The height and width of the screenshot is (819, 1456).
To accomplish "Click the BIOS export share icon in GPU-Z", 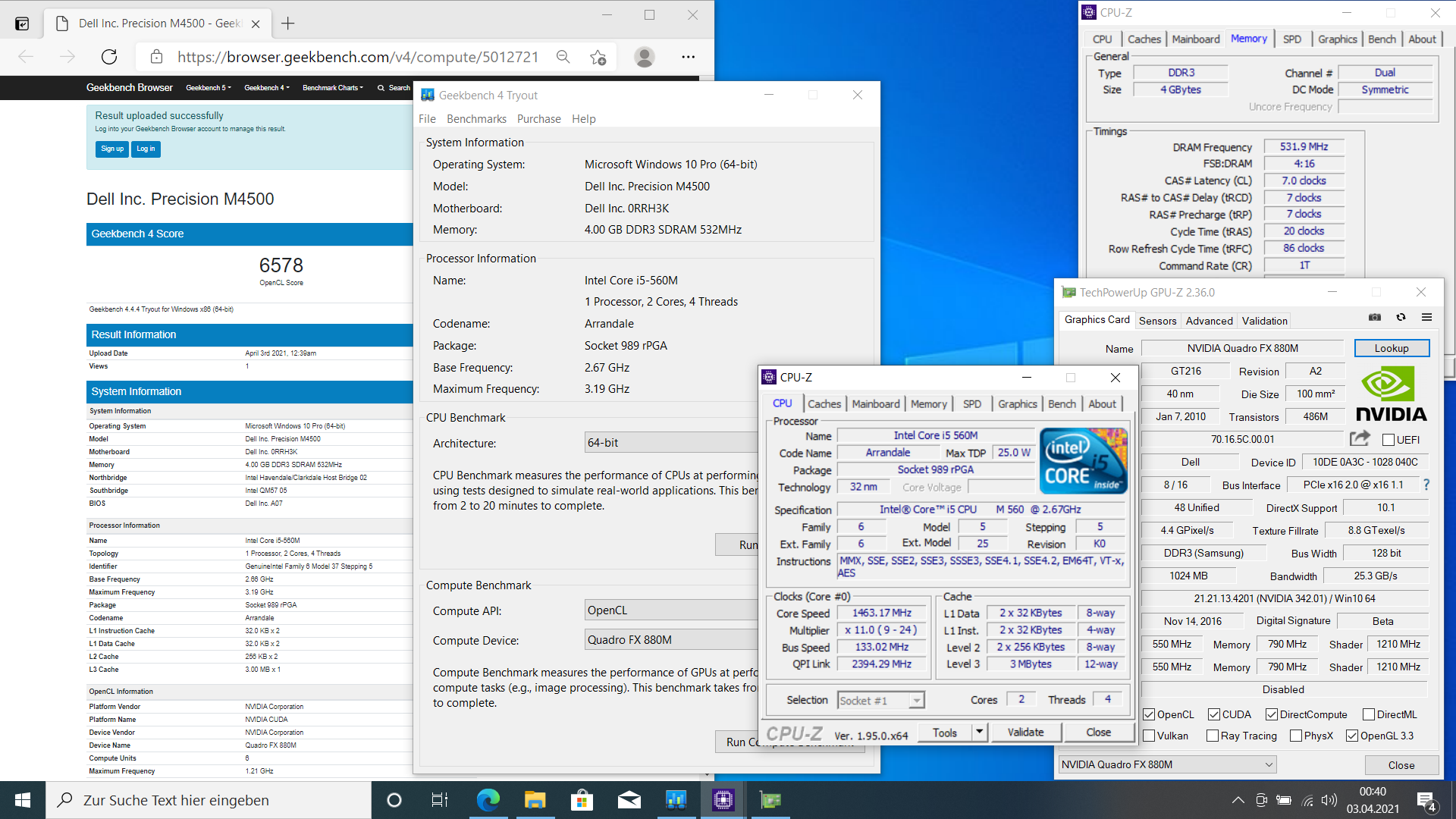I will [1360, 438].
